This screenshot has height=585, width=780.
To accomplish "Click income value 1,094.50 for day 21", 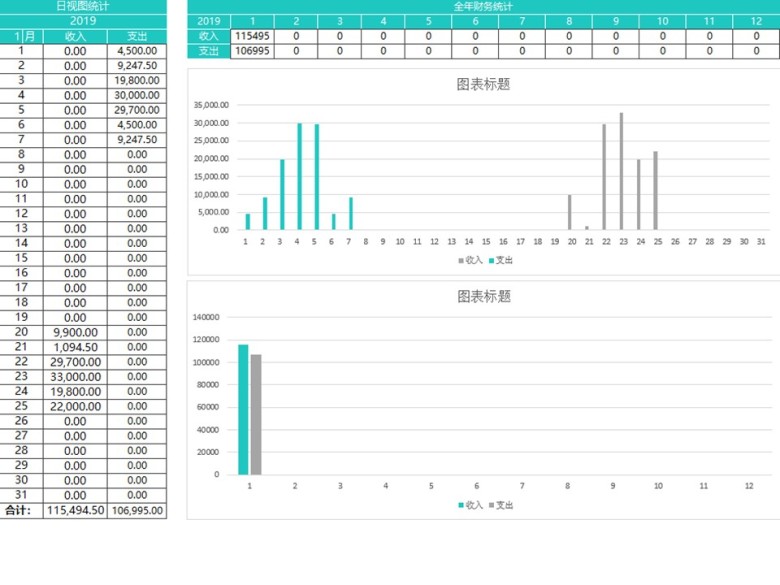I will 75,347.
